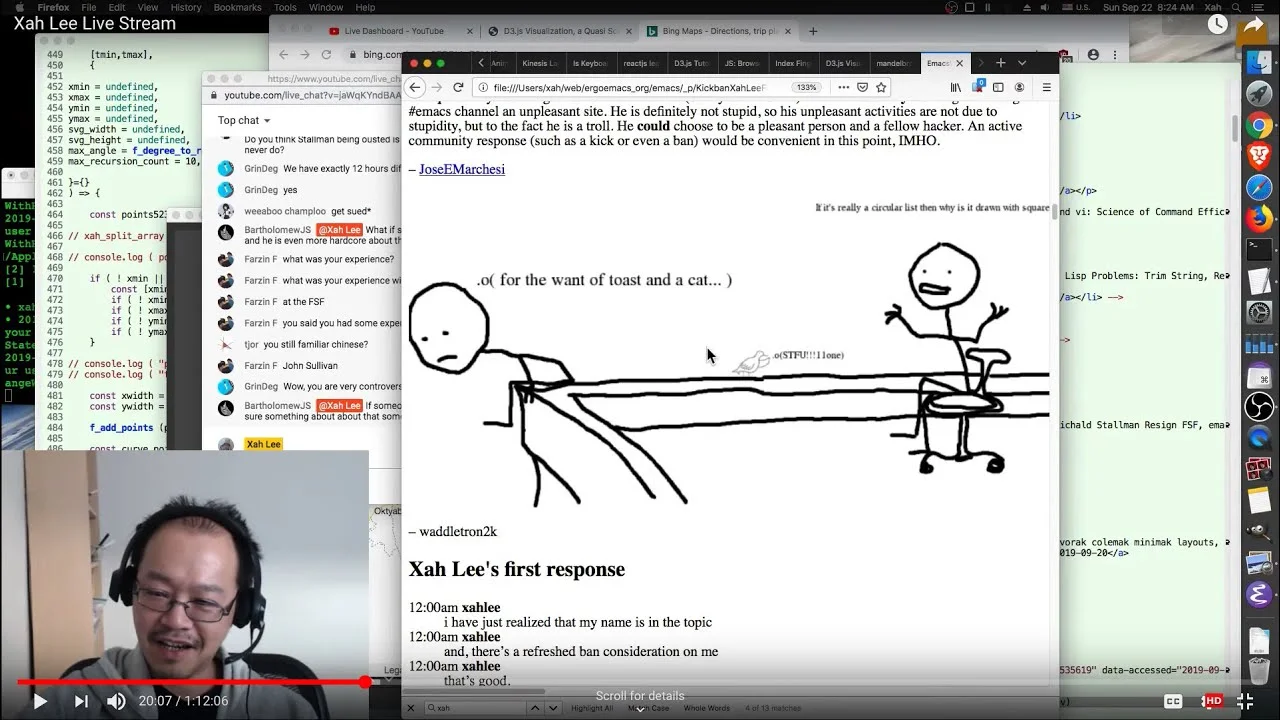Screen dimensions: 1280x720
Task: Skip to the next video
Action: 81,701
